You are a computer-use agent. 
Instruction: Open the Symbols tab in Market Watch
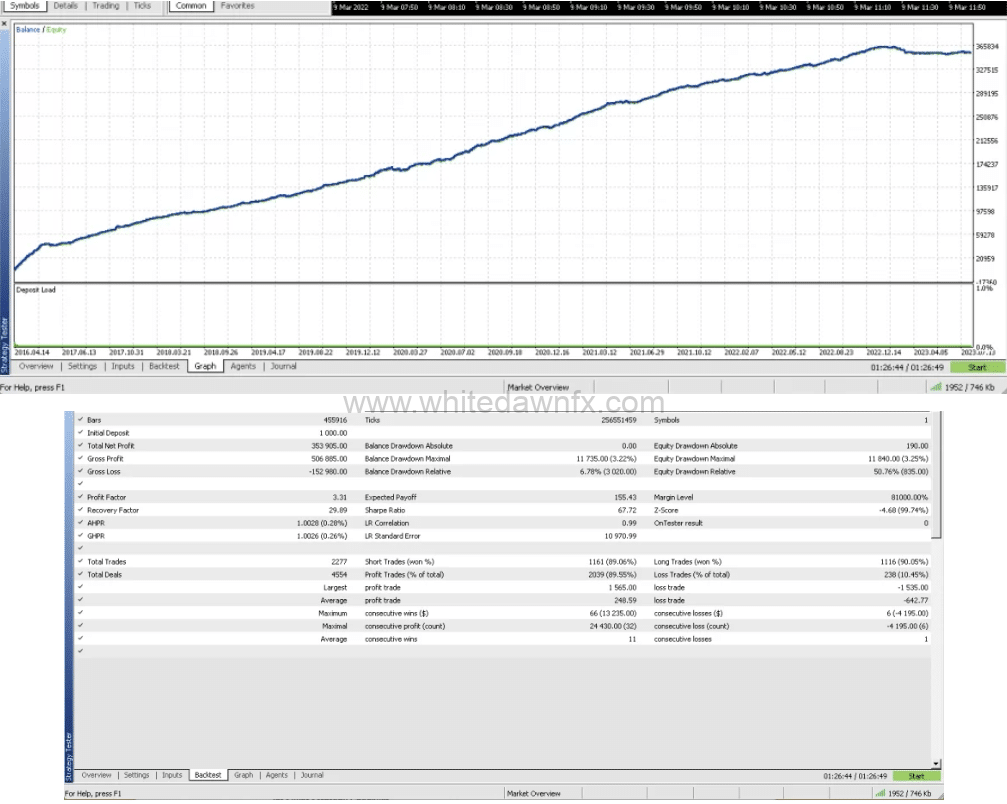pos(26,6)
